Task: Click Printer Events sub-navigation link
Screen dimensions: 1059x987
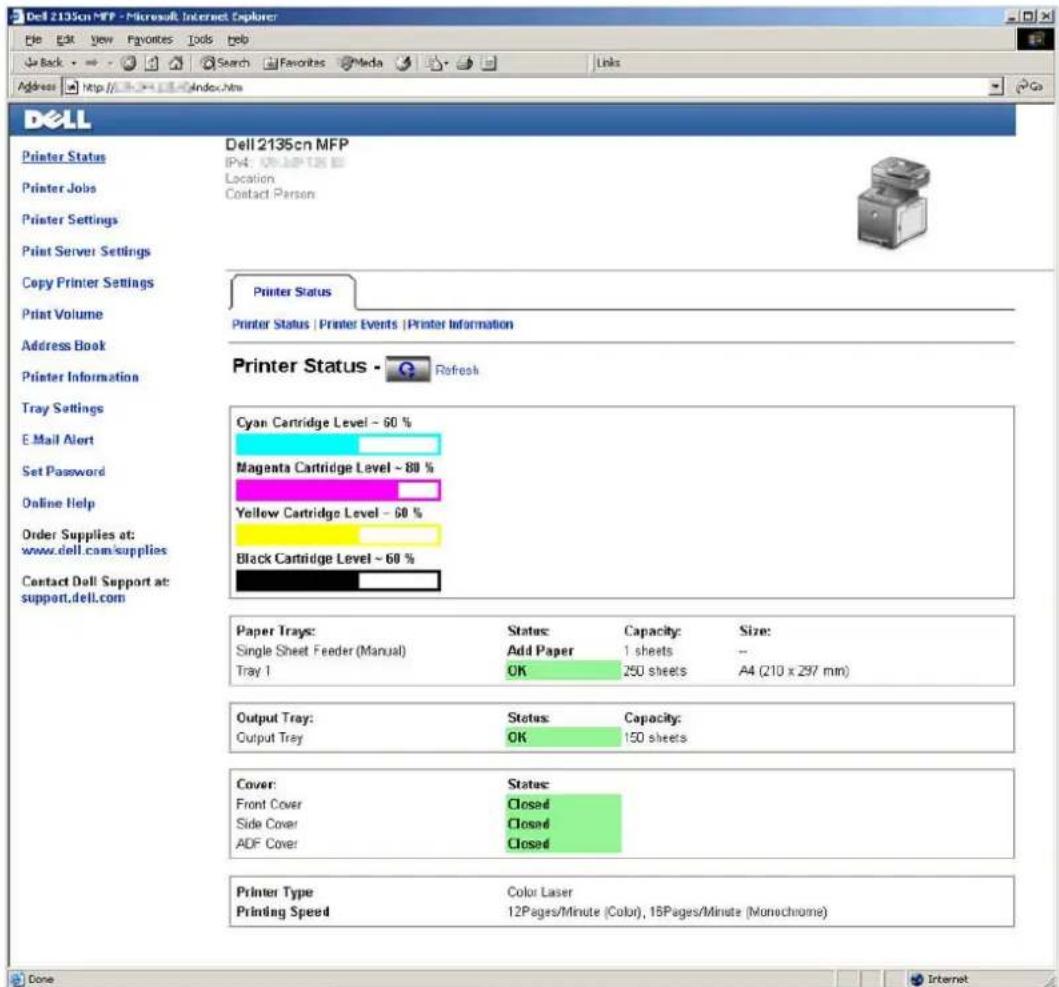Action: coord(358,324)
